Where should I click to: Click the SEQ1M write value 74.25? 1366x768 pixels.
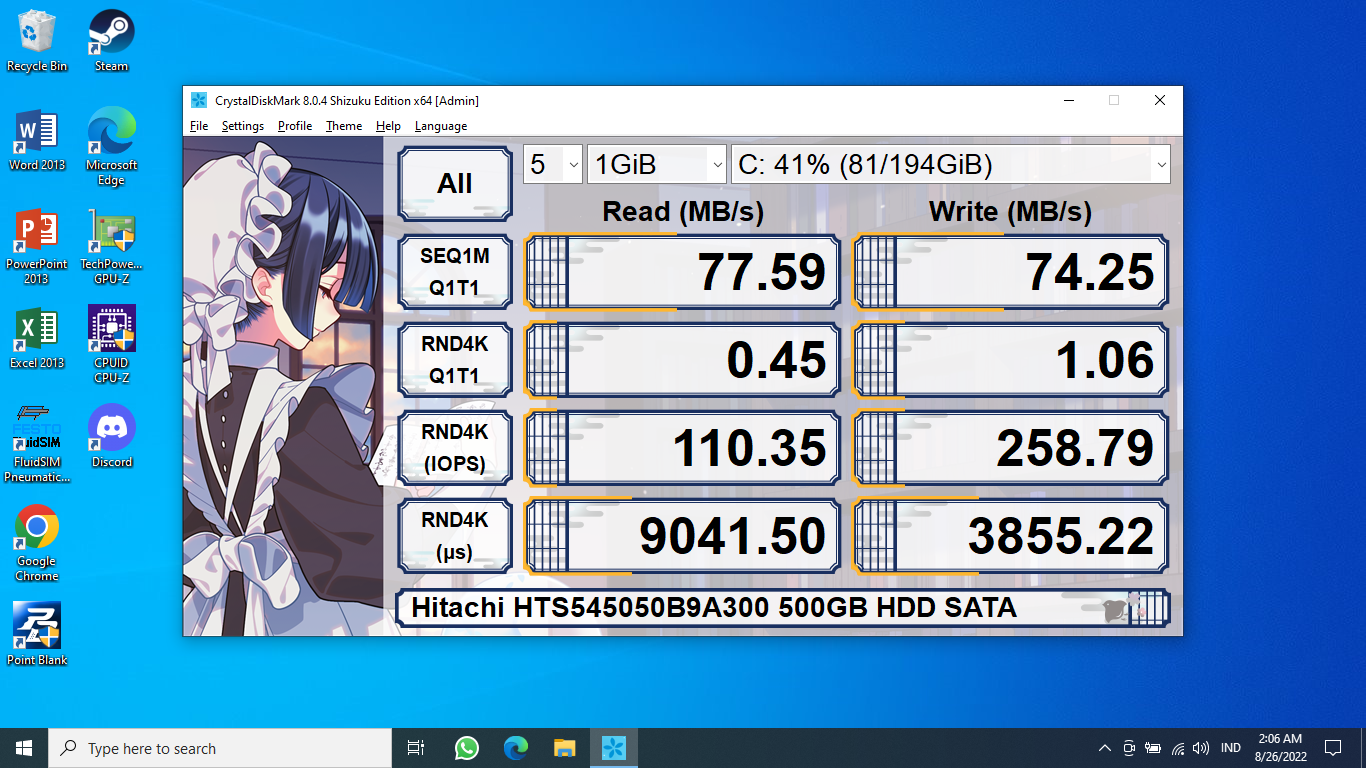point(1011,272)
